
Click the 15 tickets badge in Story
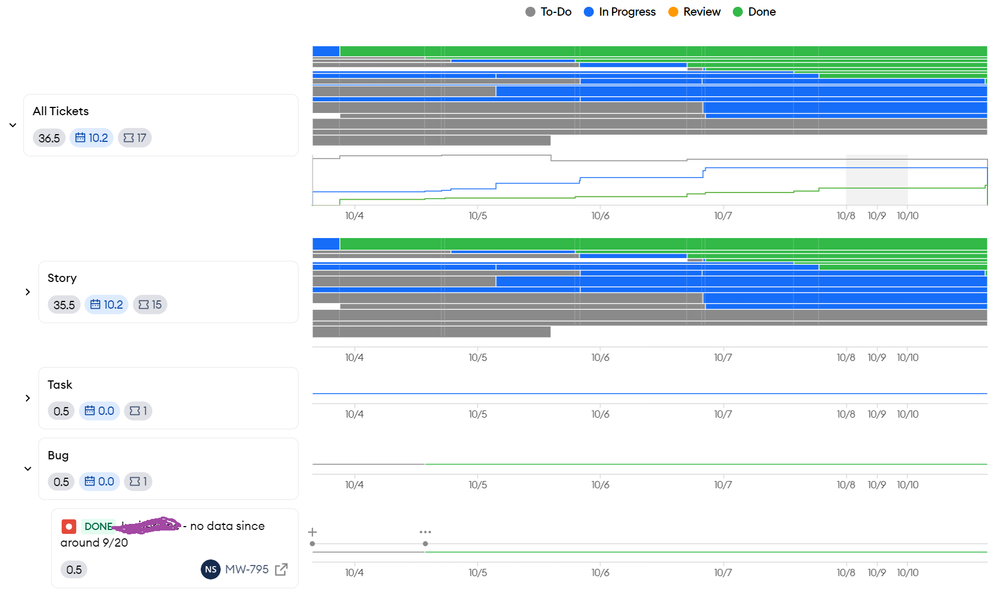pyautogui.click(x=150, y=305)
